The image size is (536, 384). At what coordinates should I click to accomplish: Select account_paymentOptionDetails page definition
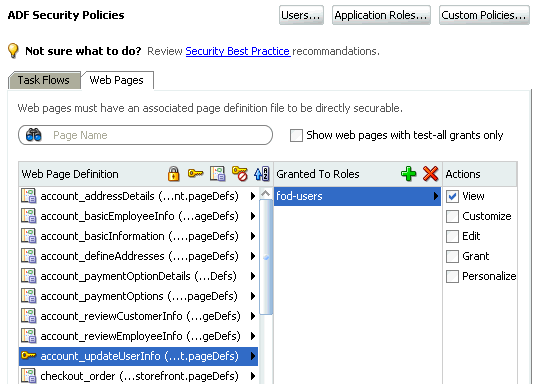coord(138,276)
